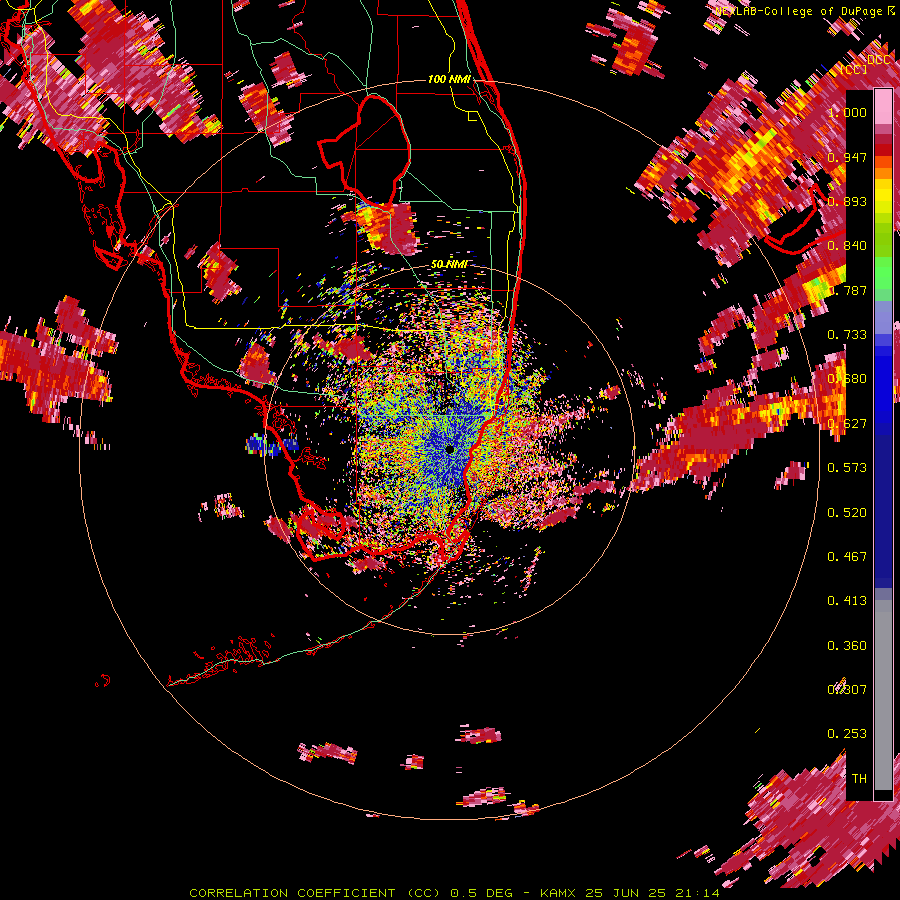
Task: Click the "0.840" color scale value
Action: point(847,245)
